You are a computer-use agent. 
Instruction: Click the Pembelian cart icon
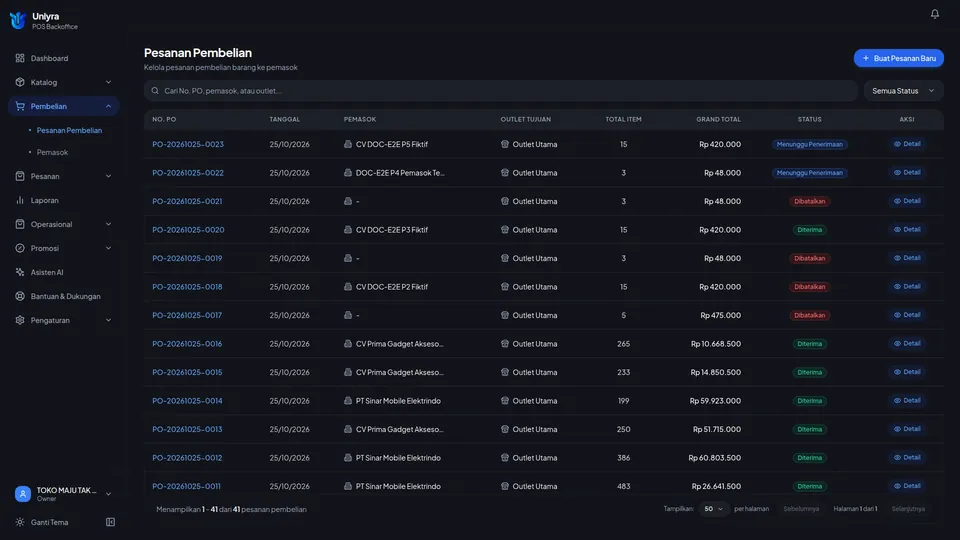pos(20,106)
